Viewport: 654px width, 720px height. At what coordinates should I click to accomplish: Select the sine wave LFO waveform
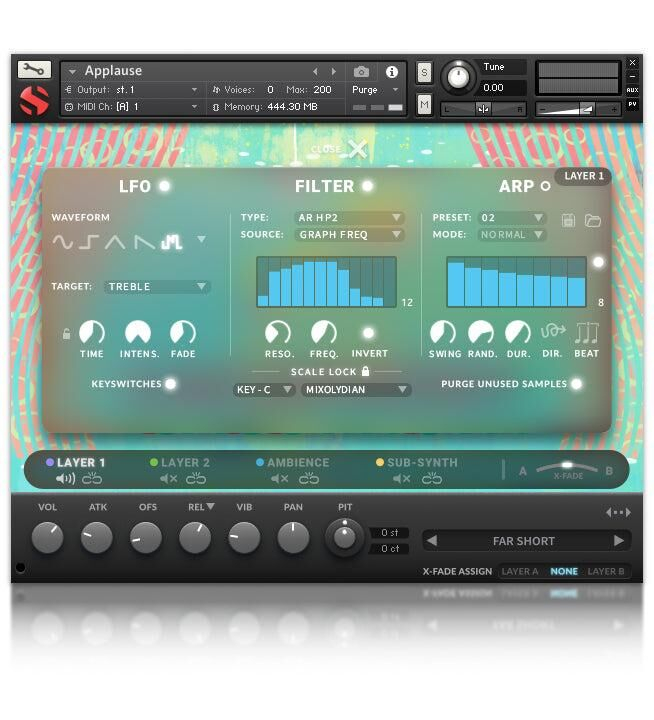(62, 242)
